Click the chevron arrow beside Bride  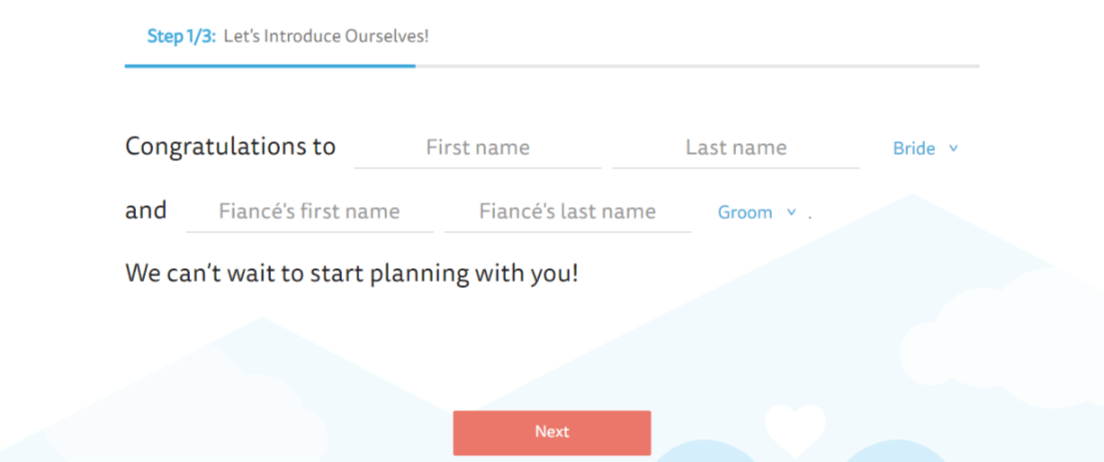(x=953, y=149)
